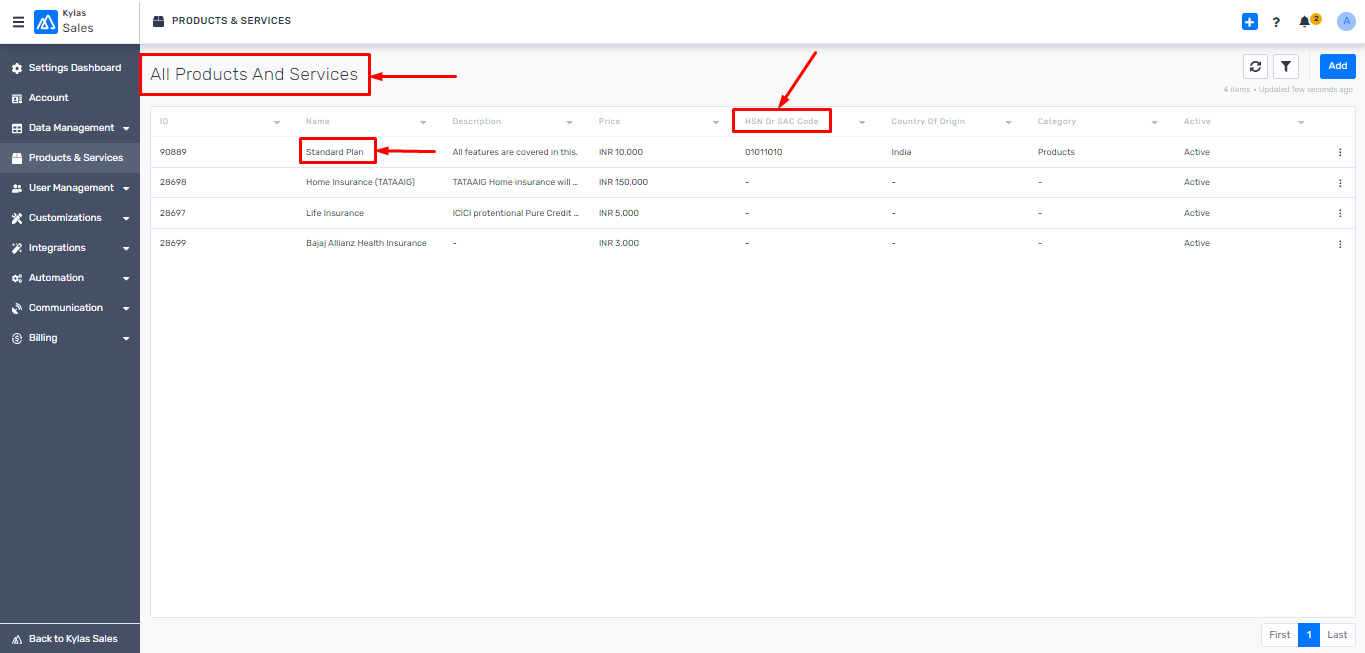1365x653 pixels.
Task: Go to the Last page
Action: [1338, 635]
